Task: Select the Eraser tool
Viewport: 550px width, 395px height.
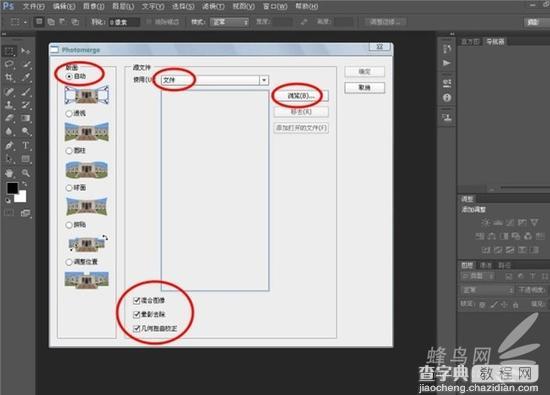Action: pos(9,118)
